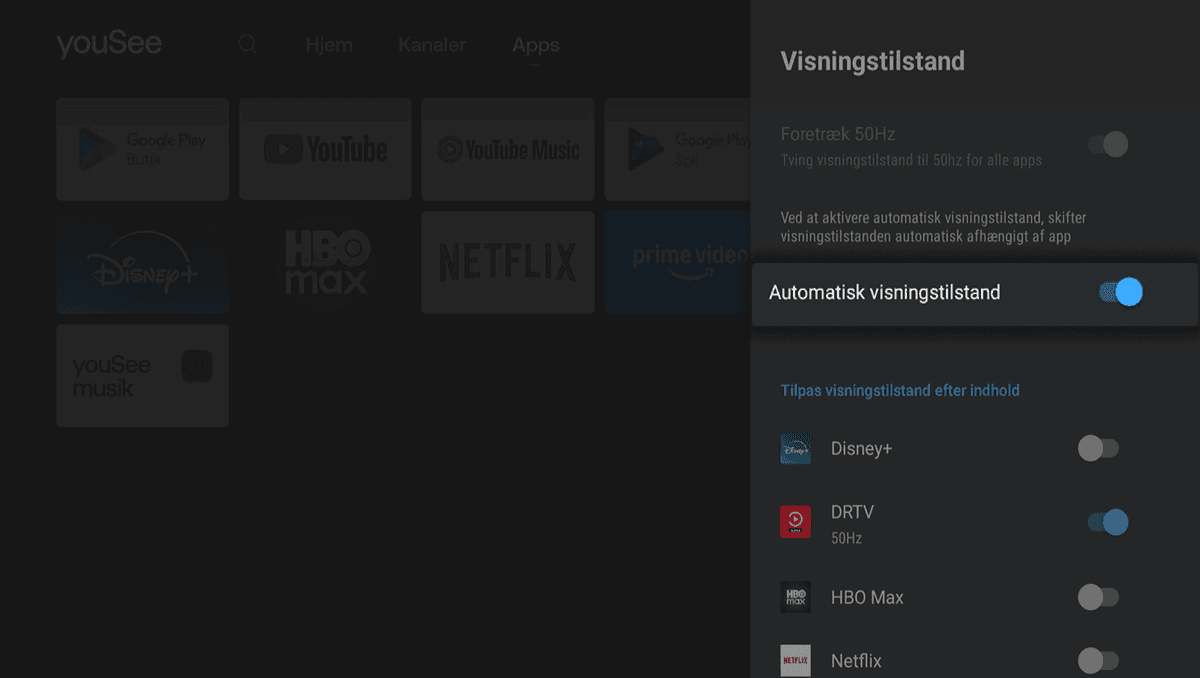The height and width of the screenshot is (678, 1200).
Task: Open Google Play Butik
Action: (142, 148)
